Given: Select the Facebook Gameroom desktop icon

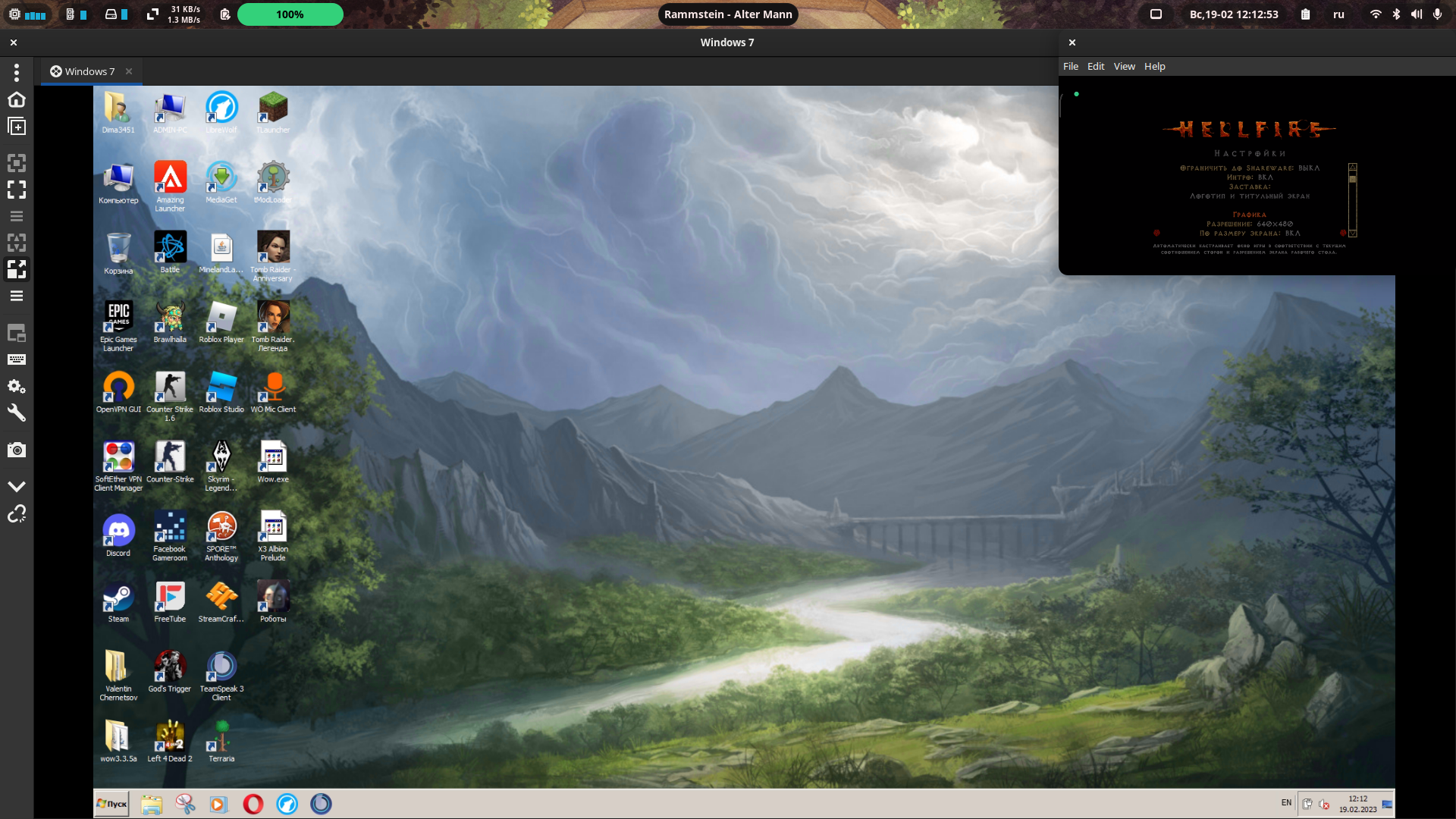Looking at the screenshot, I should [x=170, y=536].
